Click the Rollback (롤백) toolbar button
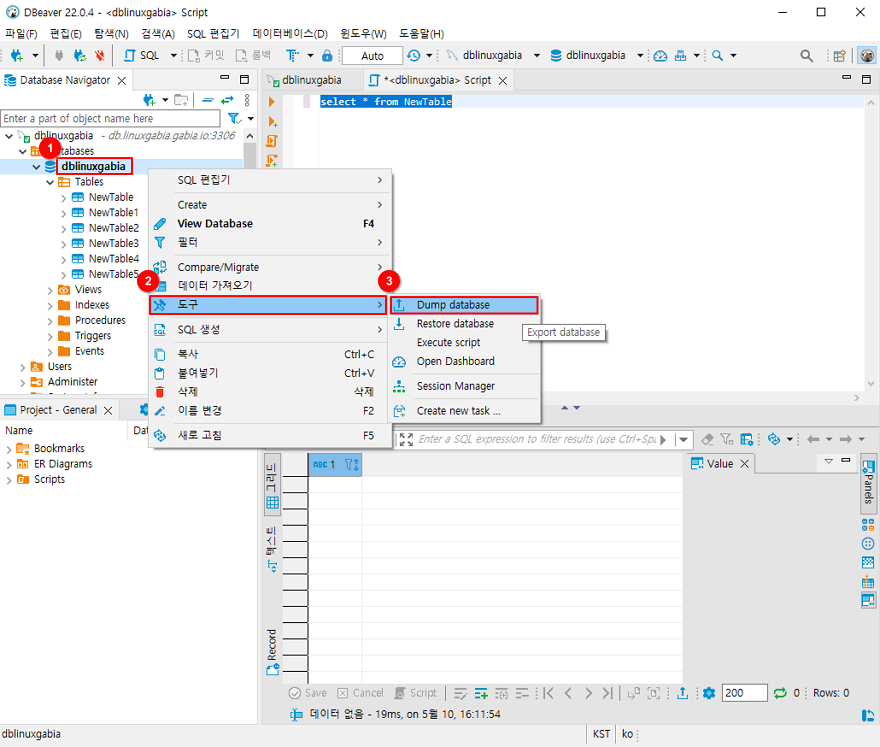 point(253,56)
